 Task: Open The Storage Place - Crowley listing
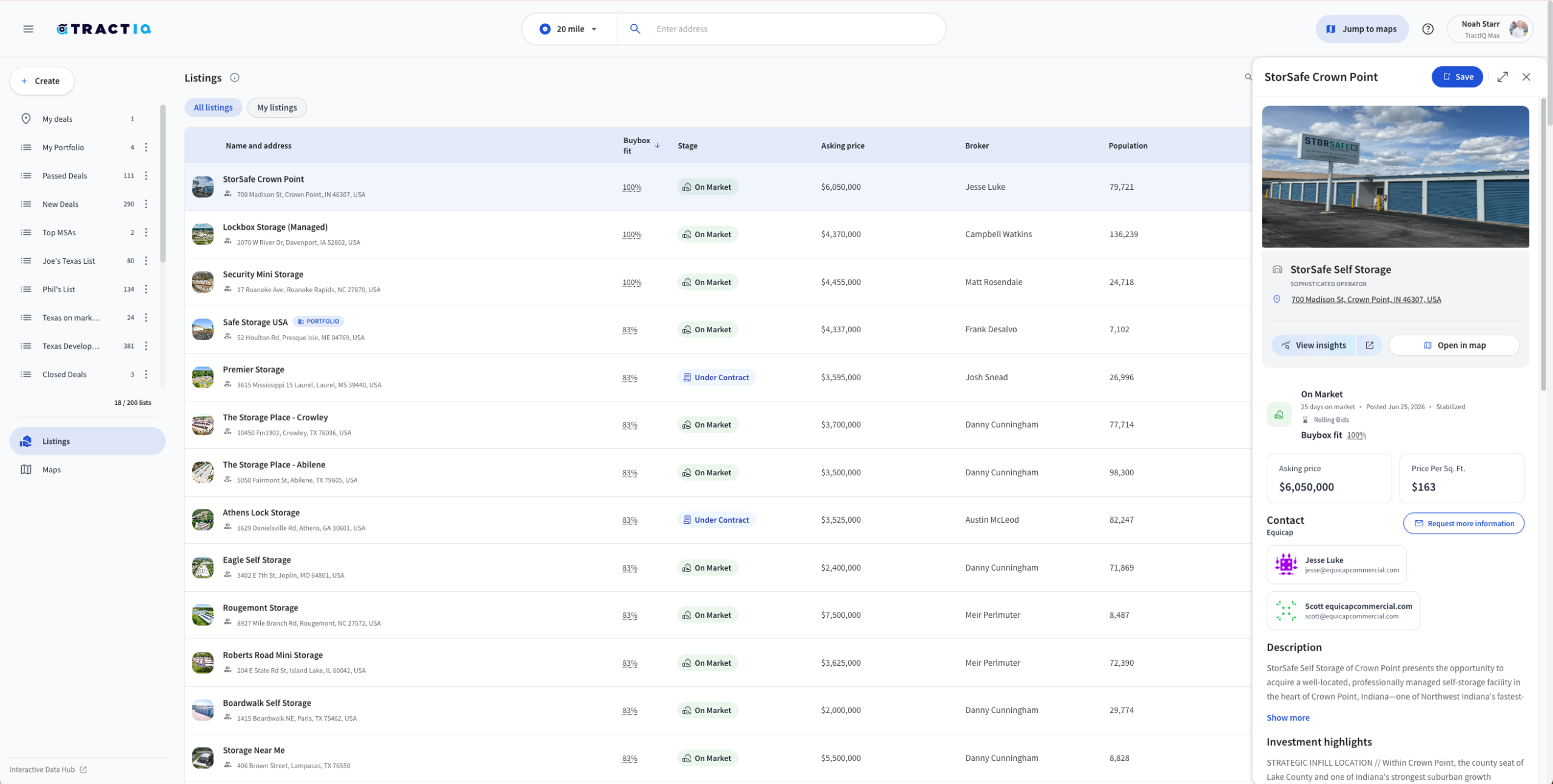pos(275,417)
